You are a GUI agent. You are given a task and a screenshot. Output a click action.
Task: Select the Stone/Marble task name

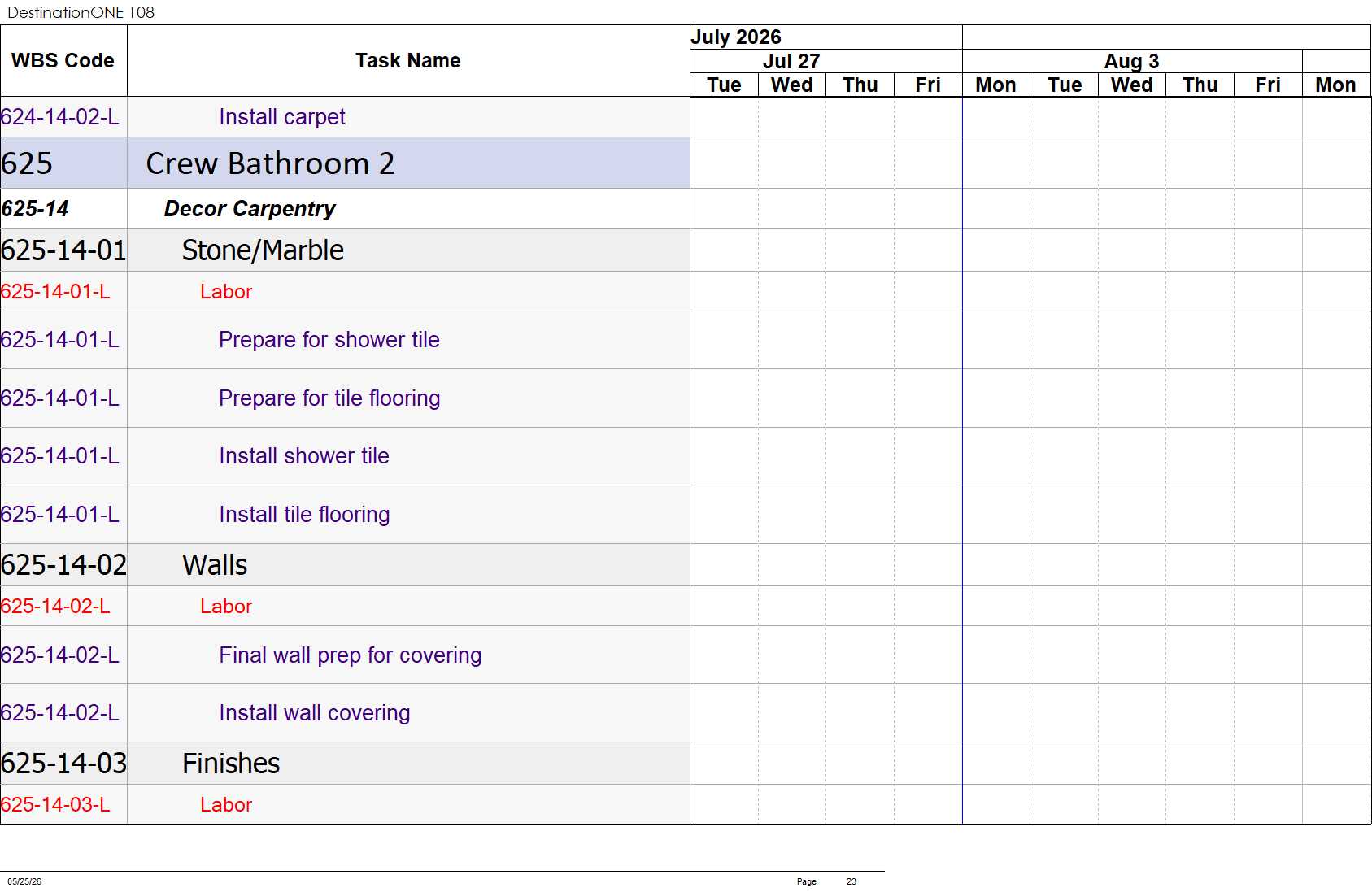point(263,250)
